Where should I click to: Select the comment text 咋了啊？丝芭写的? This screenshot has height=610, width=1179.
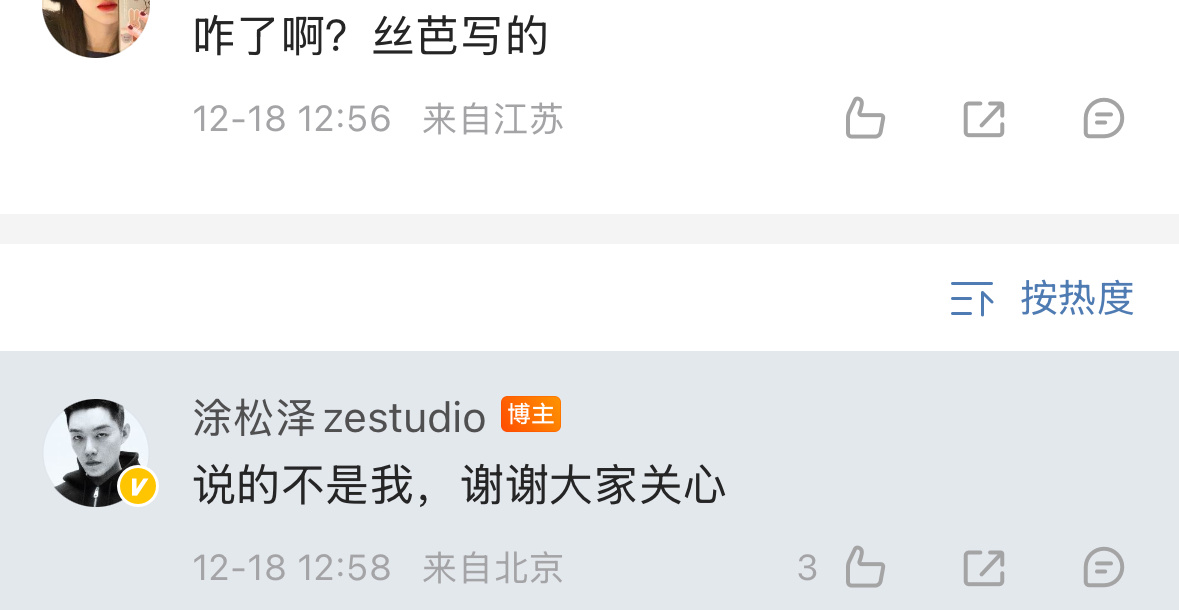pyautogui.click(x=370, y=36)
